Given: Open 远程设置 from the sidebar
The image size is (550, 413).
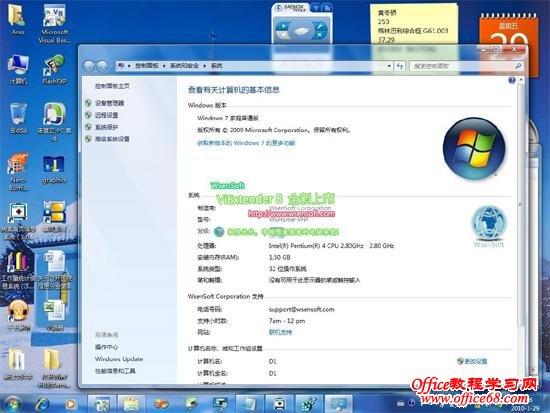Looking at the screenshot, I should pos(107,115).
